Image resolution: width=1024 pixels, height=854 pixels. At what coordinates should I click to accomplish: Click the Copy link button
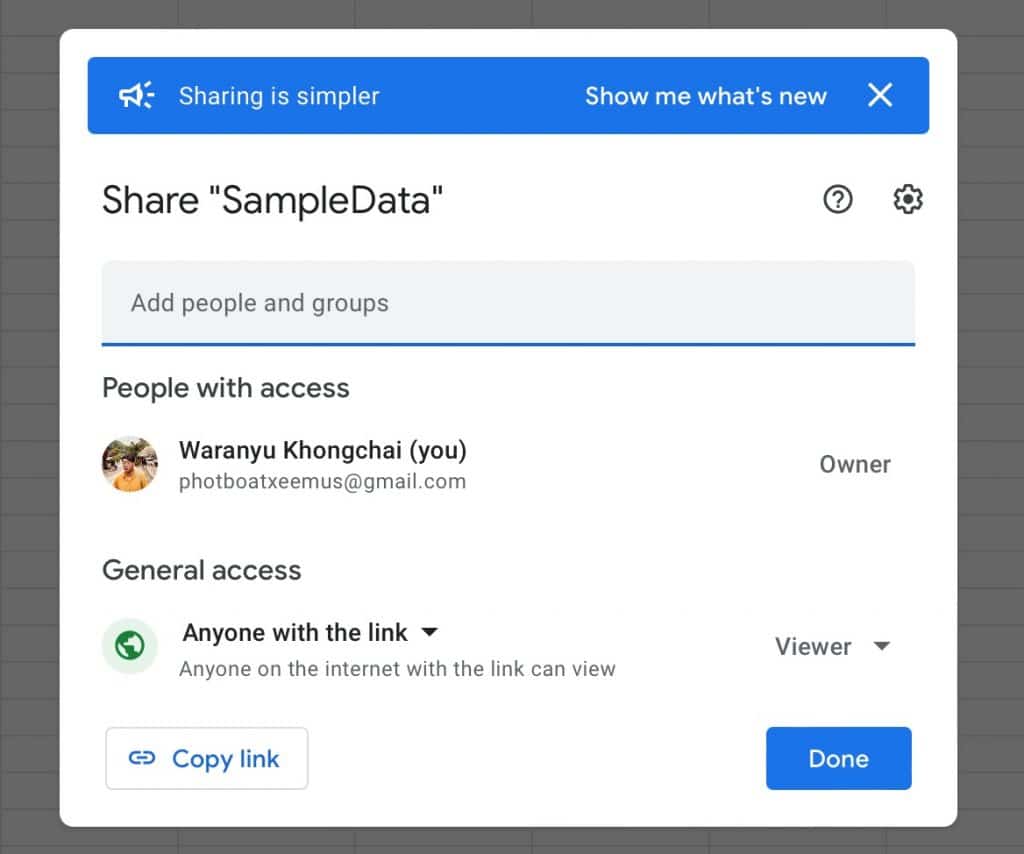point(206,759)
